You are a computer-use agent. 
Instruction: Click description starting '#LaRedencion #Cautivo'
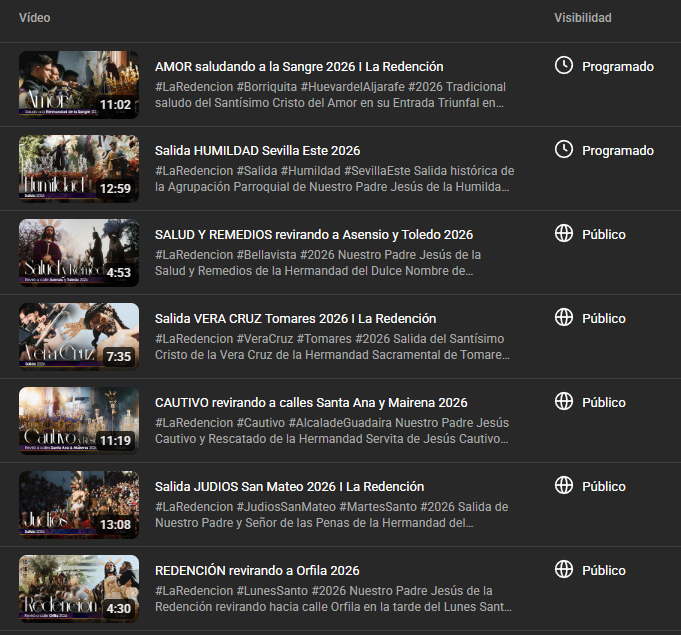tap(332, 430)
